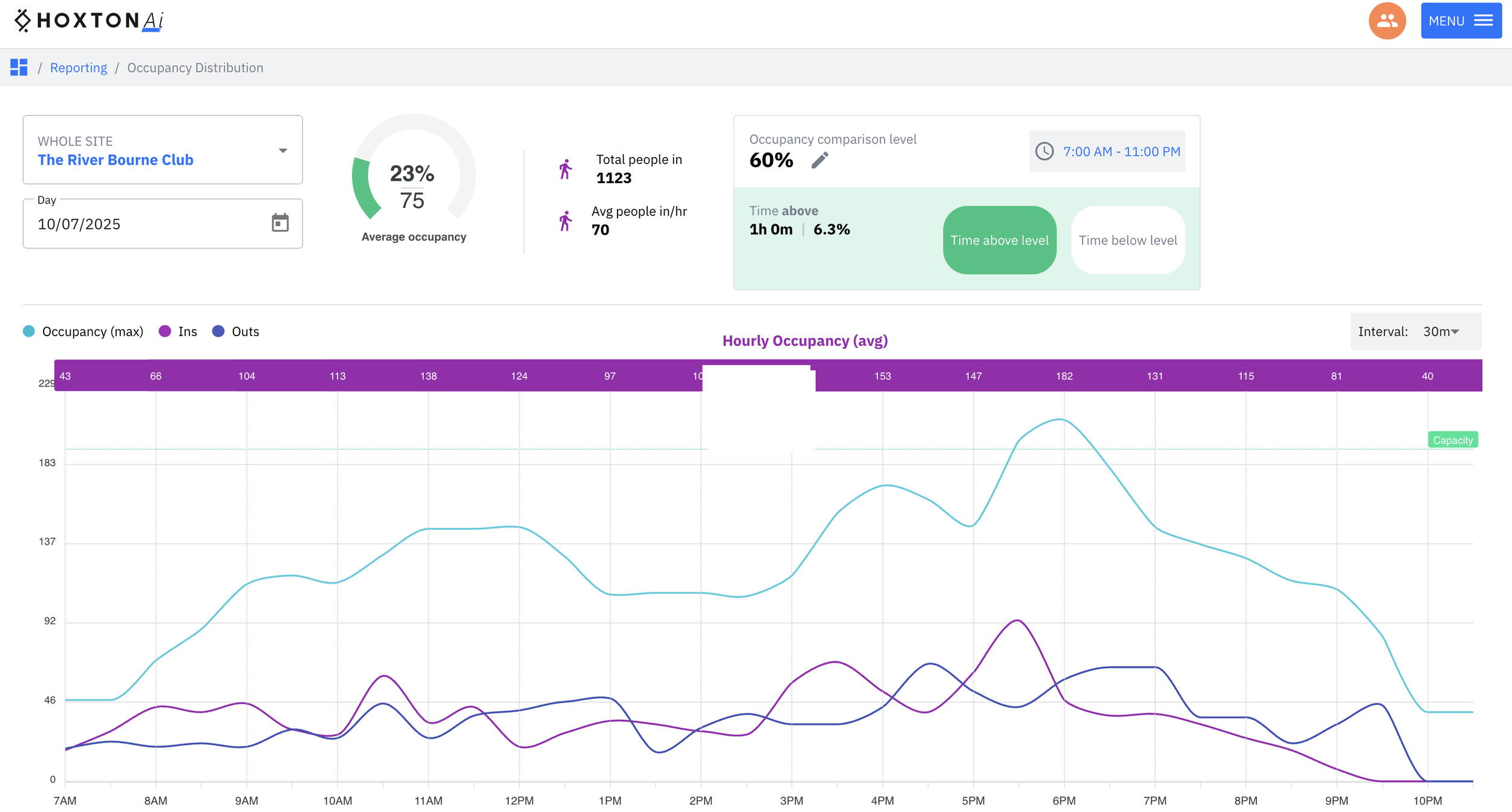Click the Hoxton AI logo
Screen dimensions: 1512x812
[x=89, y=21]
